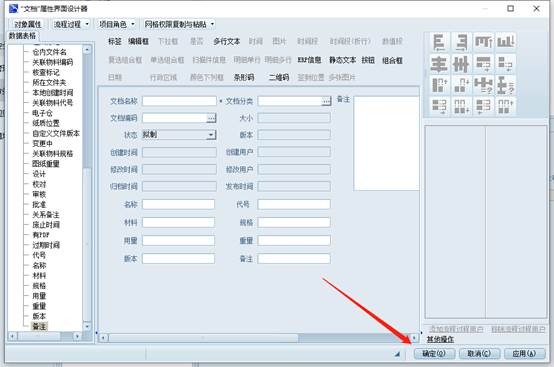Select 关联物料规格 in the tree

pyautogui.click(x=53, y=154)
